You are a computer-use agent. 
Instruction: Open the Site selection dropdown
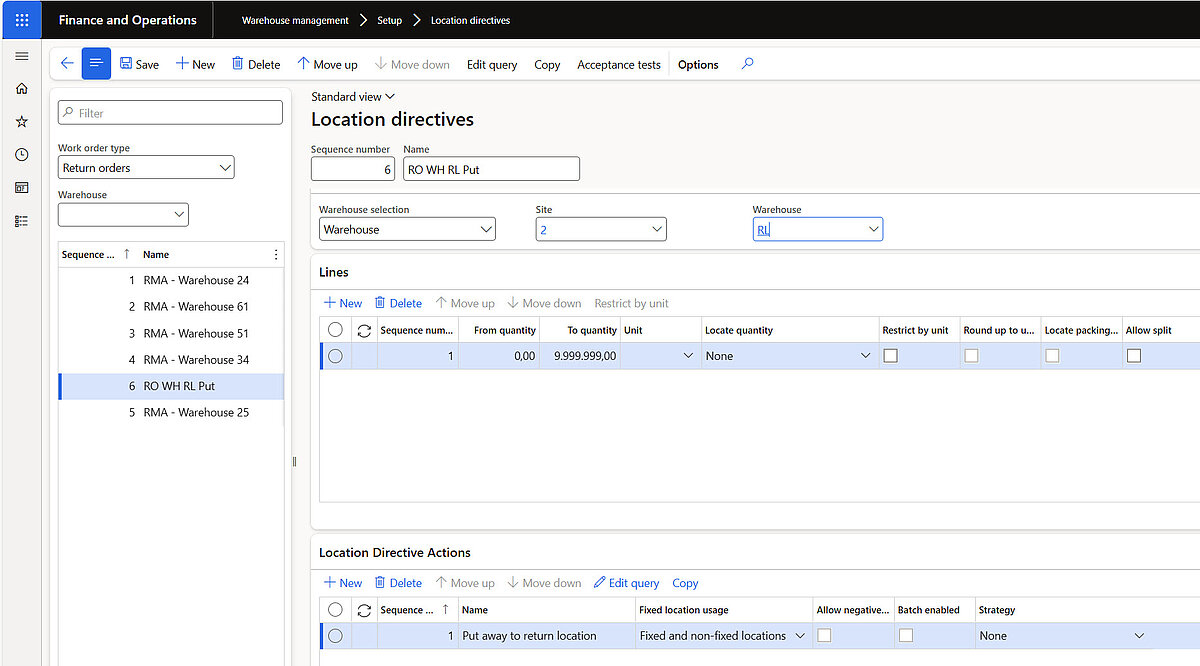click(x=600, y=229)
